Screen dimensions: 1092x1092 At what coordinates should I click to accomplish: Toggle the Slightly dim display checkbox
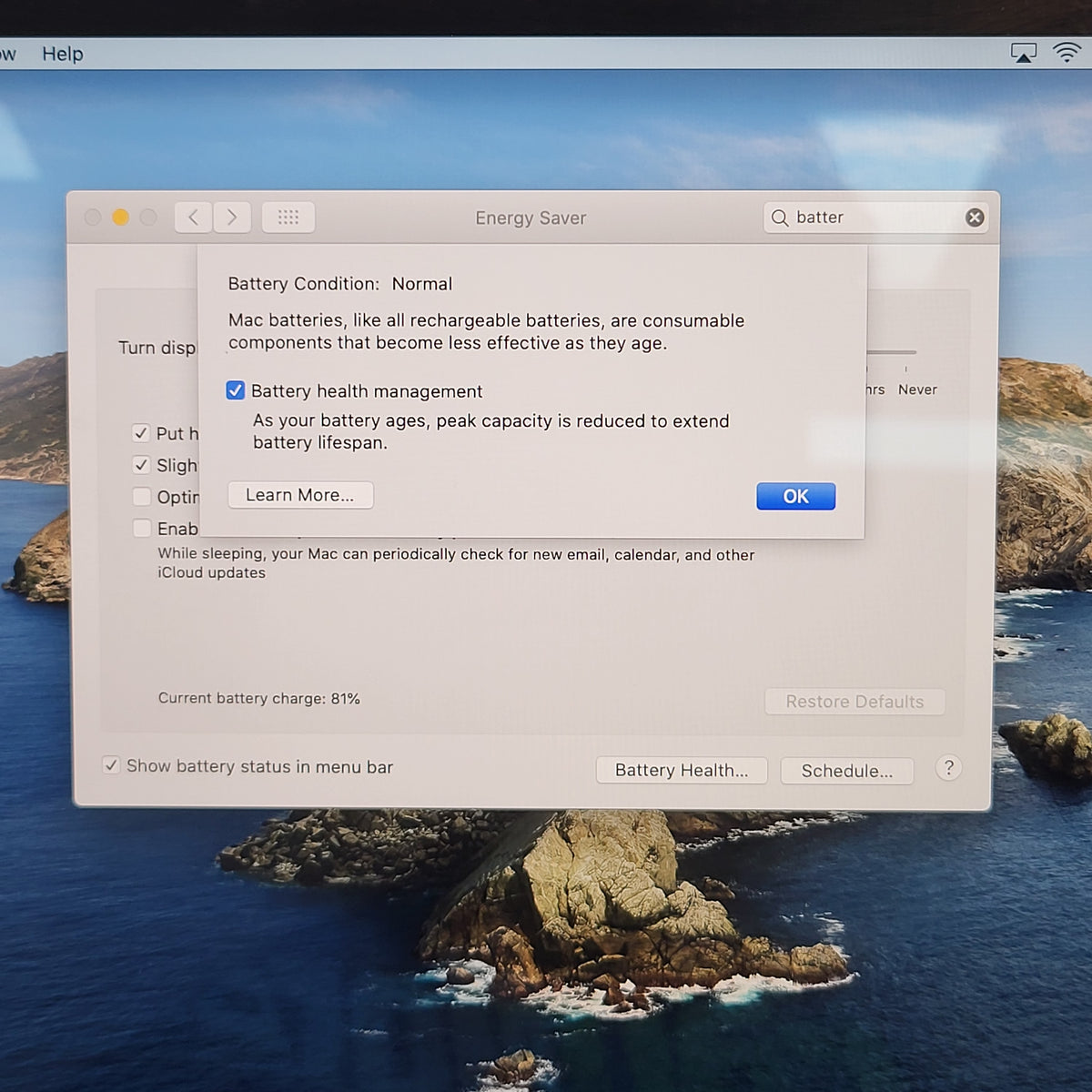pos(141,465)
